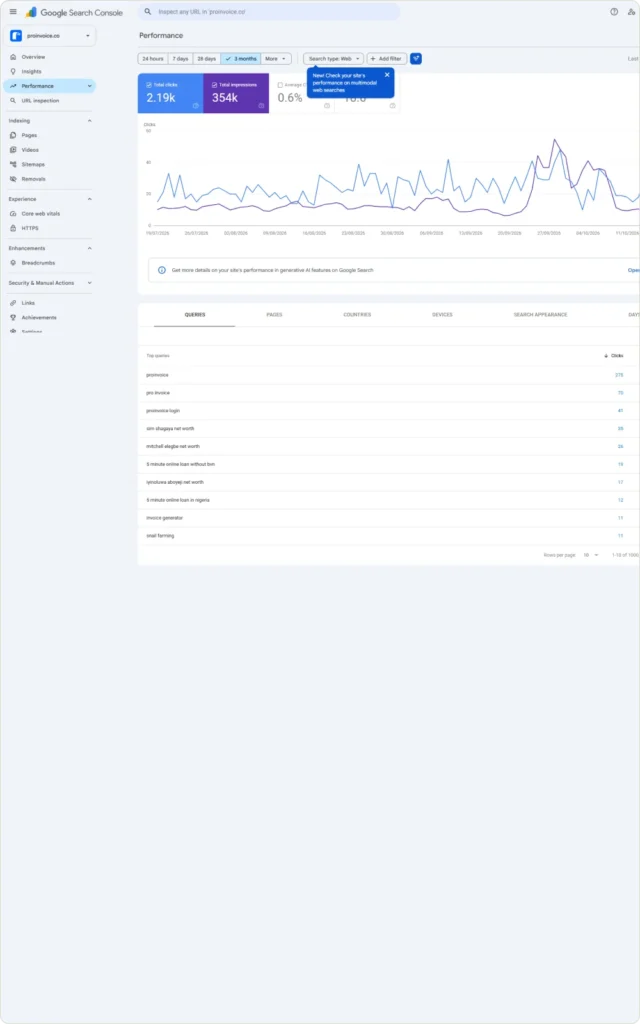
Task: Close the multimodal web searches tooltip
Action: 387,75
